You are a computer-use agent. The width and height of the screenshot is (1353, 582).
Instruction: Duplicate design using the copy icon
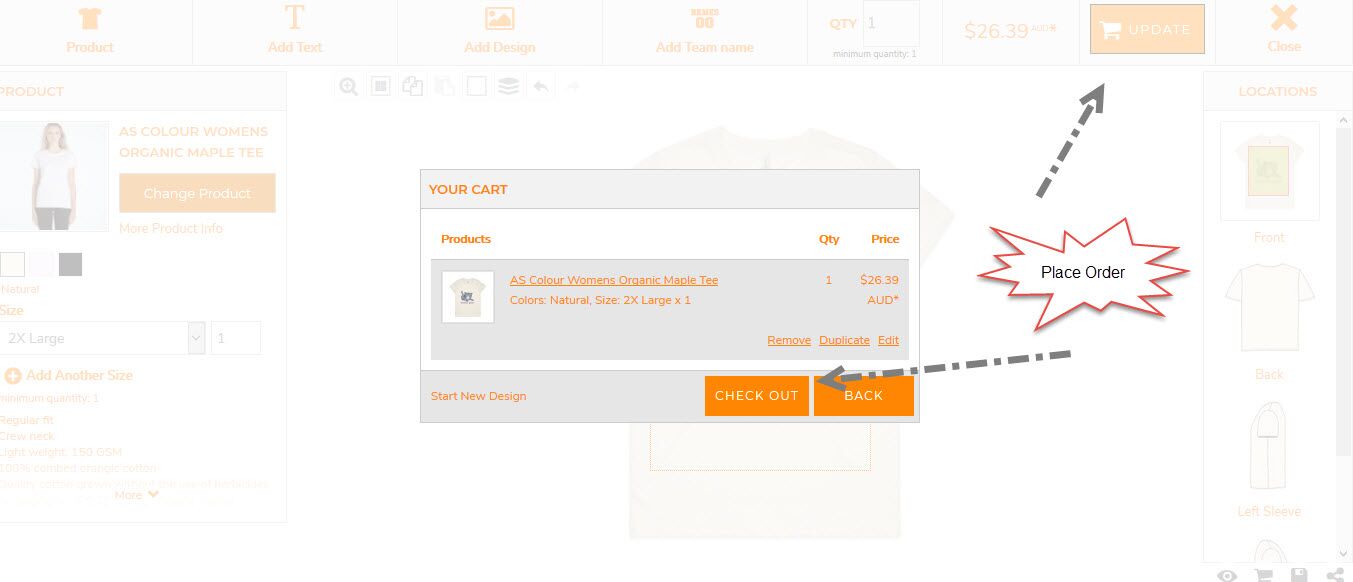click(x=412, y=86)
